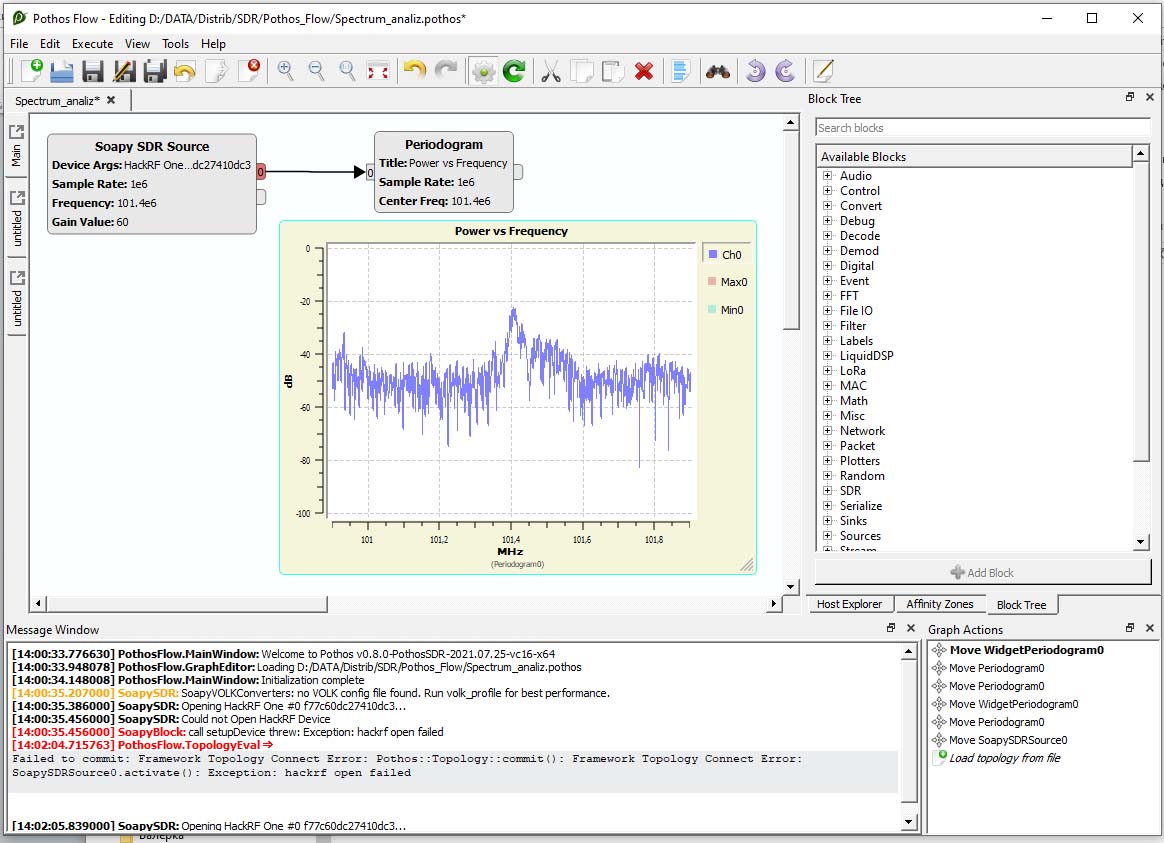Expand the Filter category
1164x843 pixels.
point(828,326)
